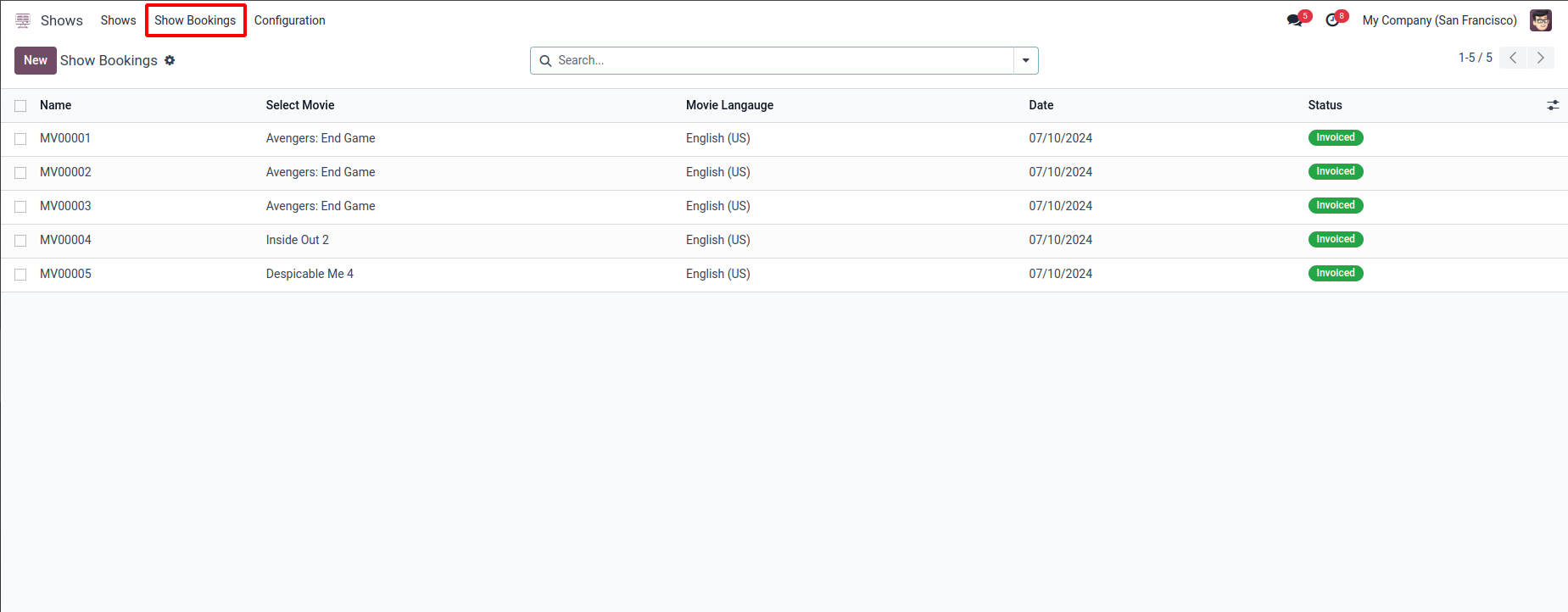Go to the previous page arrow

(x=1513, y=58)
